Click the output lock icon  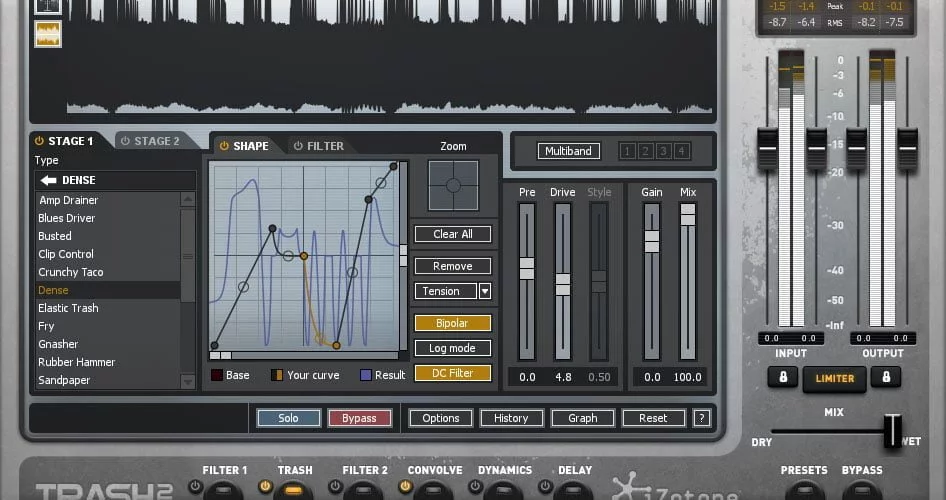pyautogui.click(x=886, y=377)
